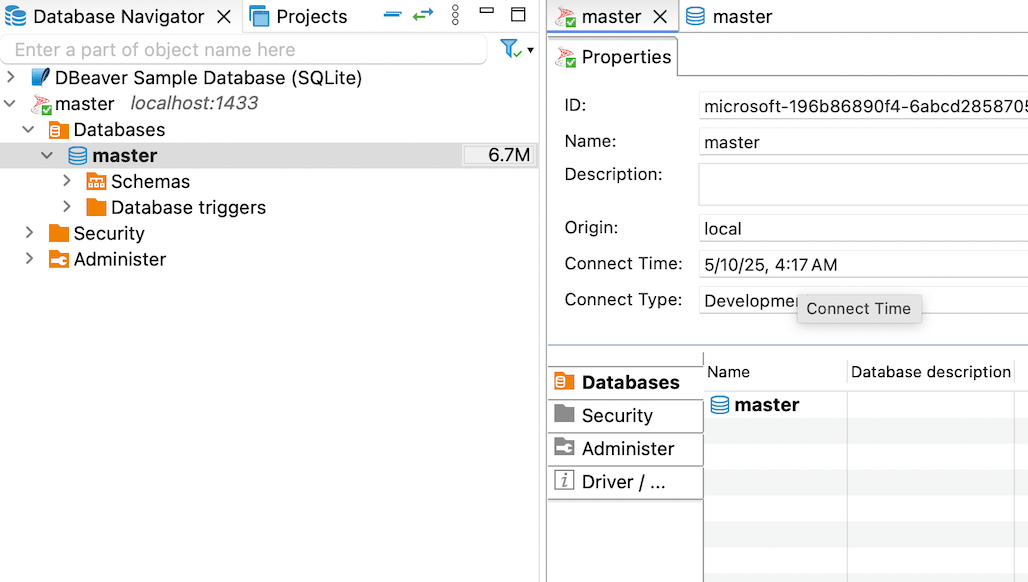Click the Schemas folder icon in tree

[96, 182]
